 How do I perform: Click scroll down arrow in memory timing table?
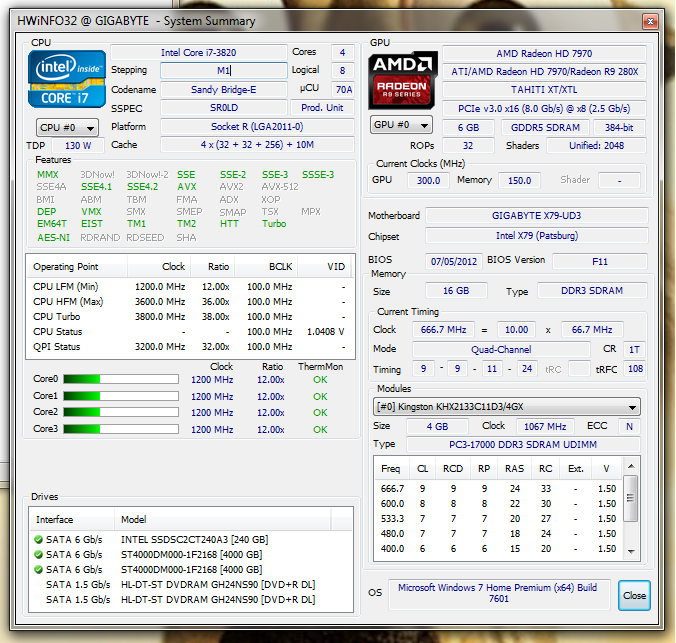pos(631,551)
